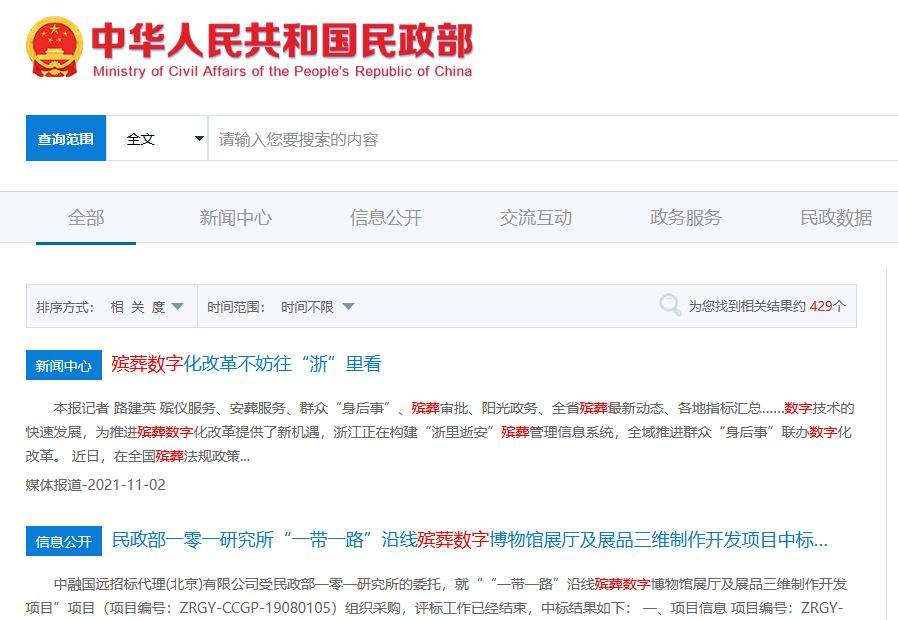Open the 全文 search scope dropdown
Viewport: 898px width, 620px height.
pyautogui.click(x=157, y=138)
